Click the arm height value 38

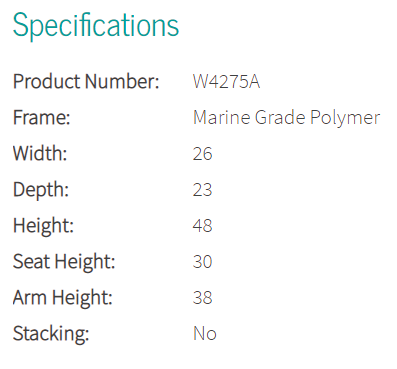coord(202,298)
